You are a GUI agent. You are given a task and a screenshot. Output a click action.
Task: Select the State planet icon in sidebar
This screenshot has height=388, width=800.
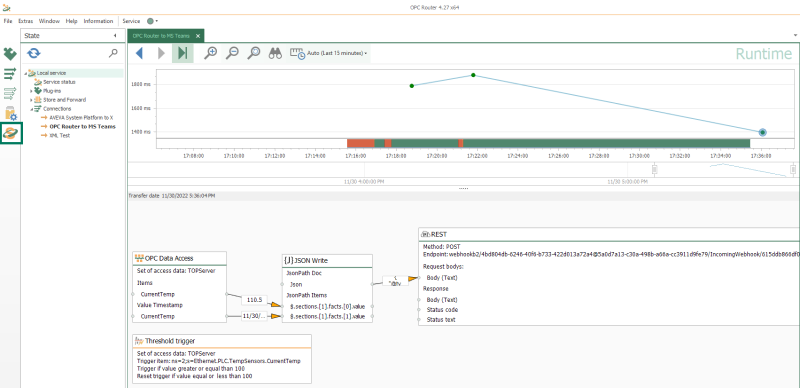(11, 133)
